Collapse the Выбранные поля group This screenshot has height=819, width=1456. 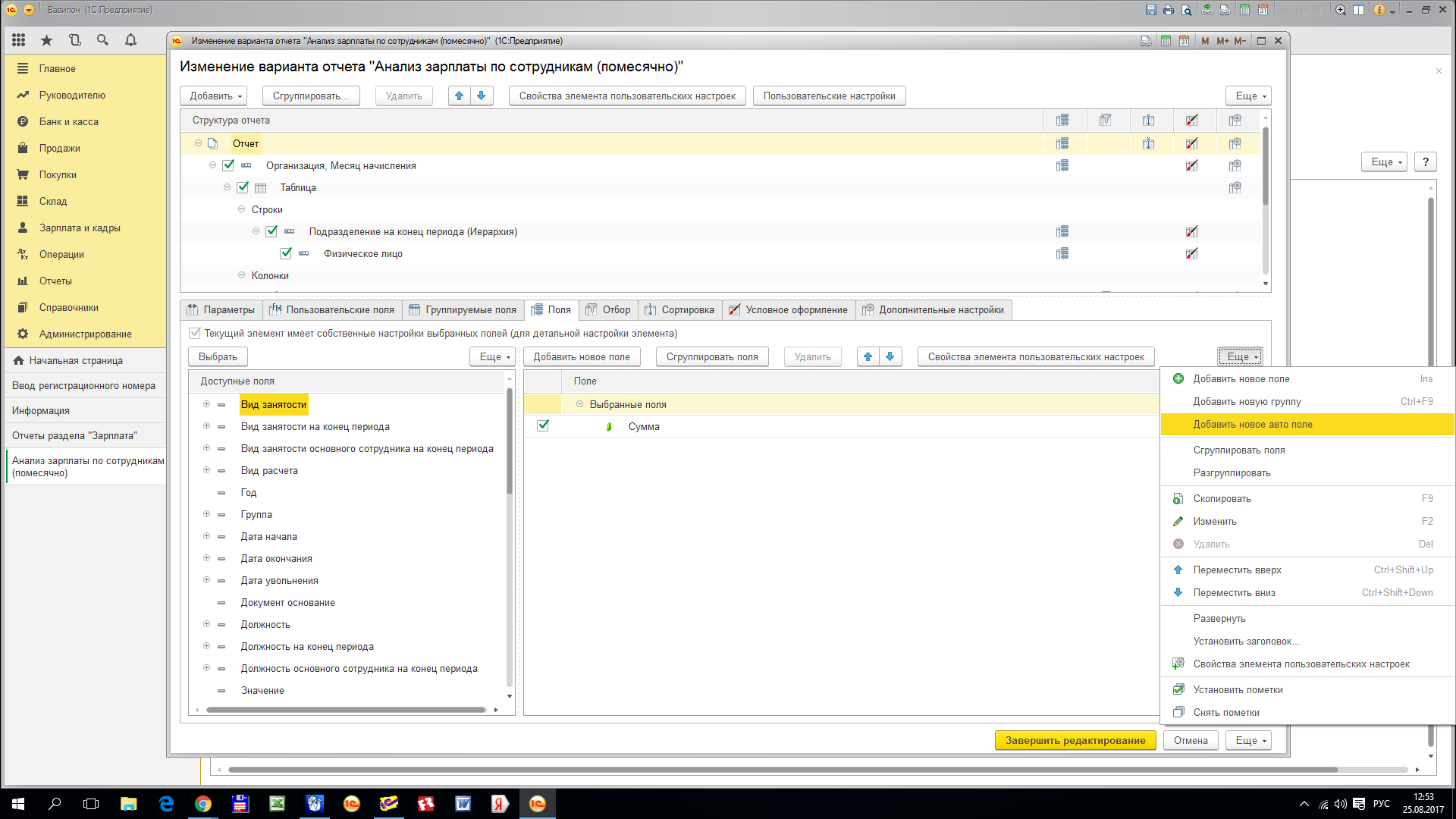click(x=579, y=404)
